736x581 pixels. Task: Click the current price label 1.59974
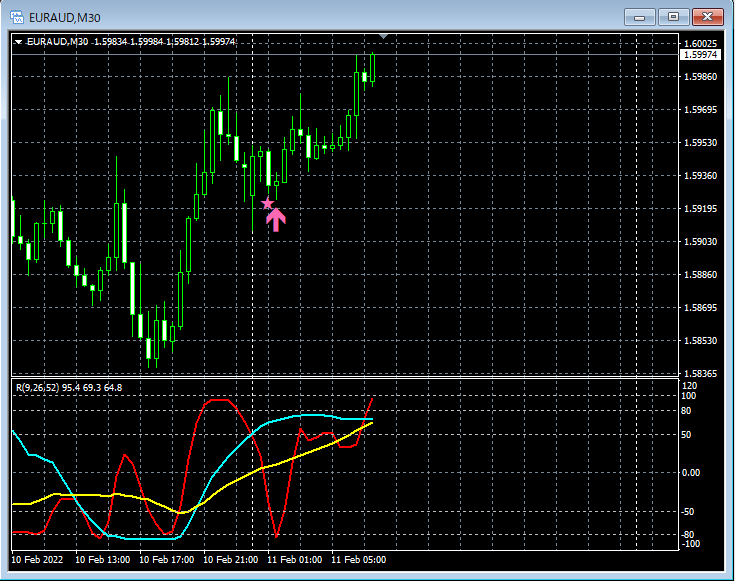coord(700,54)
